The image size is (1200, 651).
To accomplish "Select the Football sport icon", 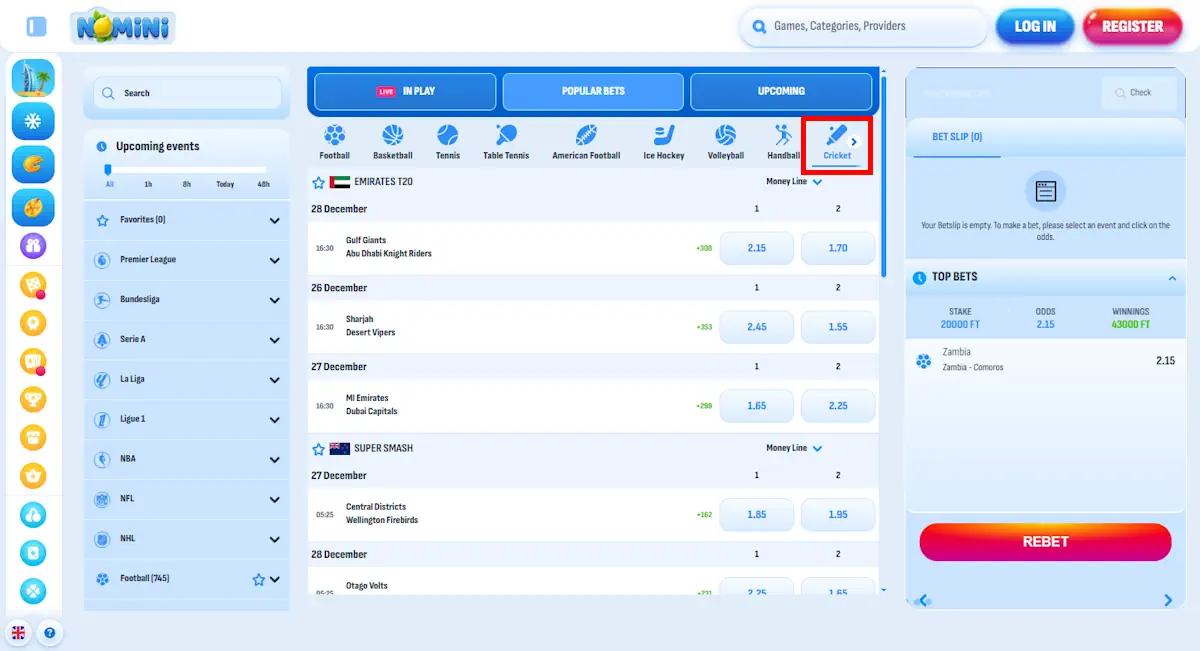I will pos(335,141).
